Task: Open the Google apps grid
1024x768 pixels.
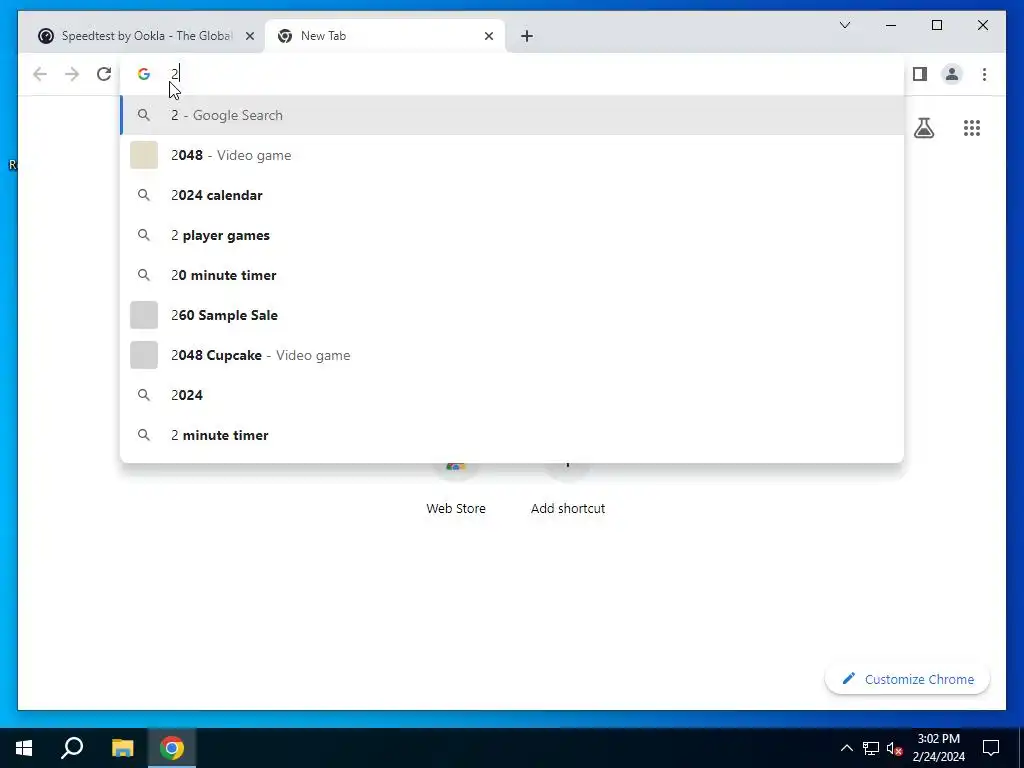Action: tap(972, 128)
